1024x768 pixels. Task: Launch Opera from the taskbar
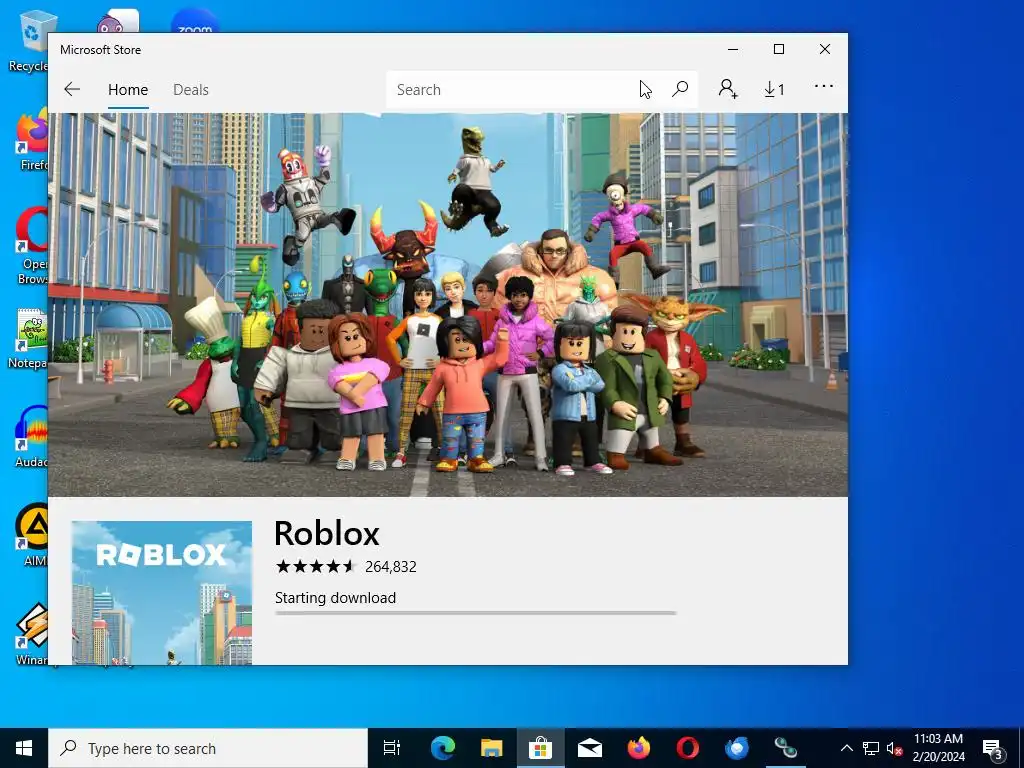tap(688, 748)
